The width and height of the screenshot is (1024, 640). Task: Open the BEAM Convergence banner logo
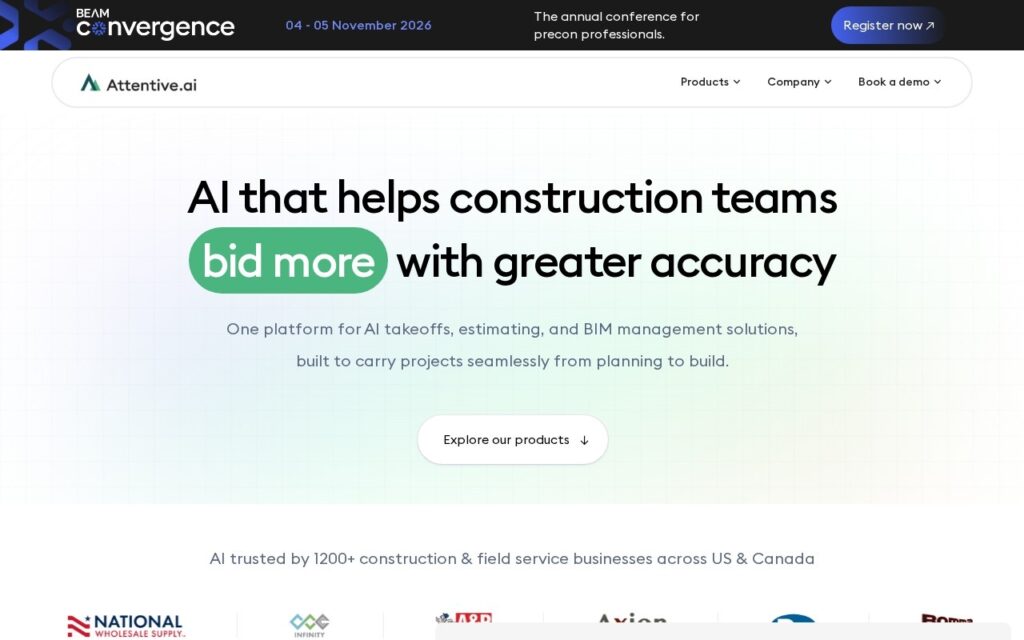[x=155, y=24]
